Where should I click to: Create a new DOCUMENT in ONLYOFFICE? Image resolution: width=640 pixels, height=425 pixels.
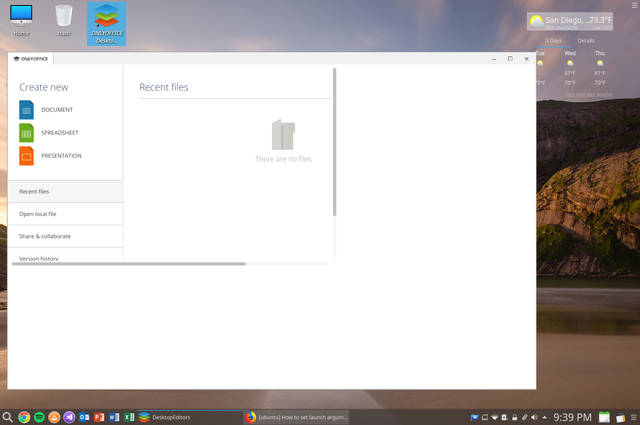pyautogui.click(x=46, y=110)
